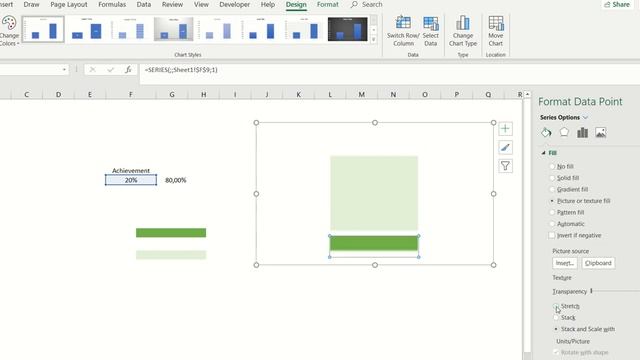The height and width of the screenshot is (360, 640).
Task: Select first chart style thumbnail
Action: 43,29
